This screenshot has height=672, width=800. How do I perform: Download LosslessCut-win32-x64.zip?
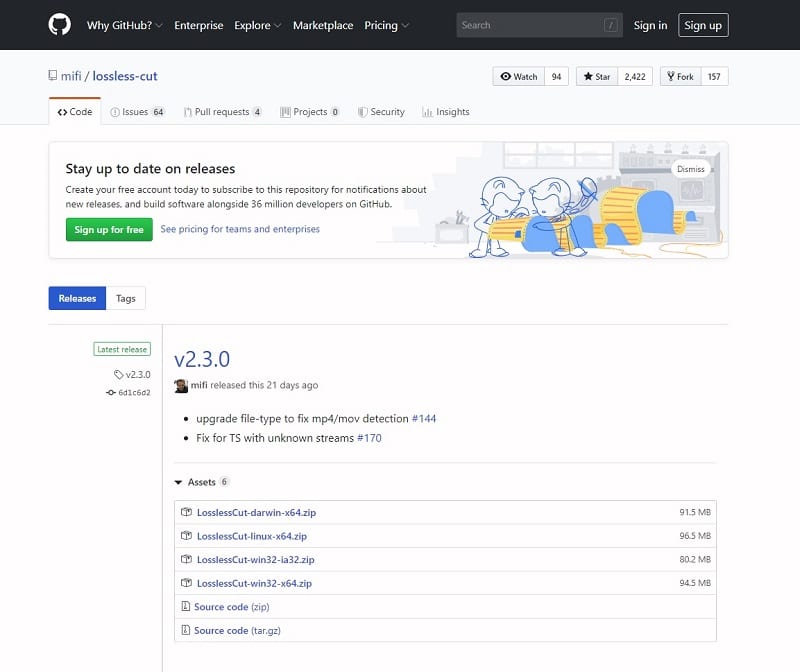pos(254,583)
